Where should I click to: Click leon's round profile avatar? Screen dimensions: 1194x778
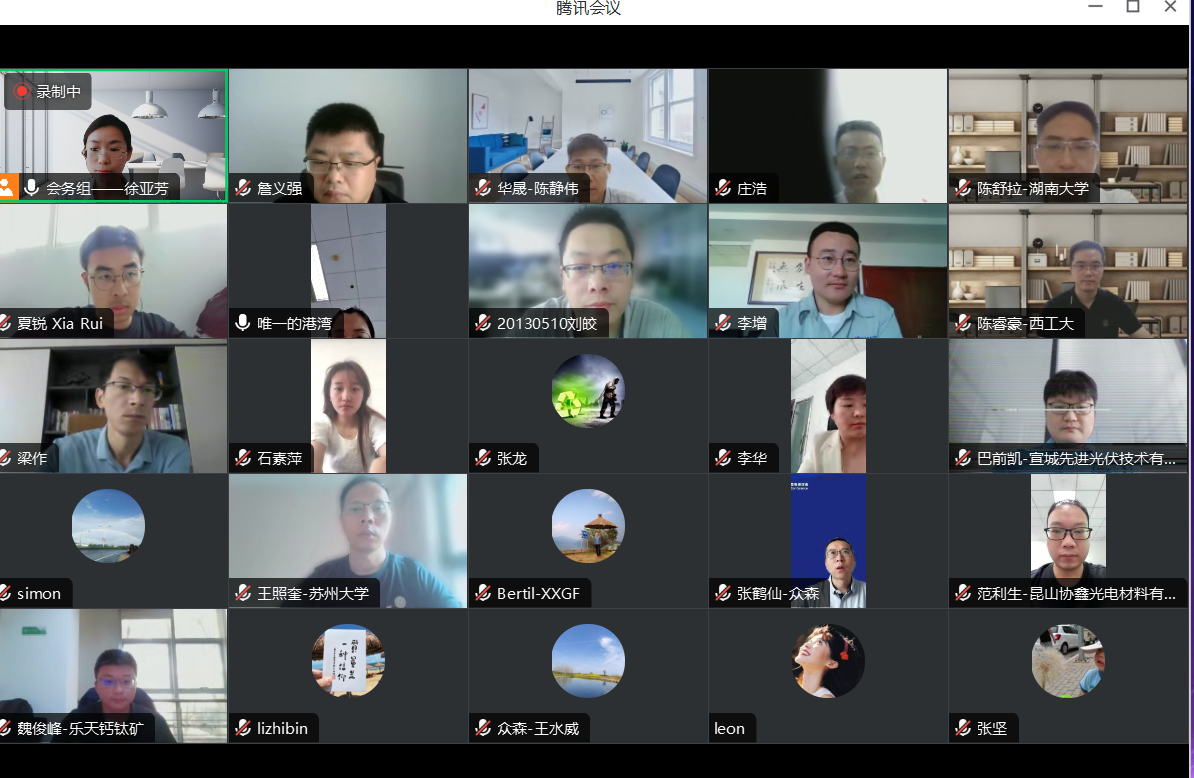pos(828,661)
